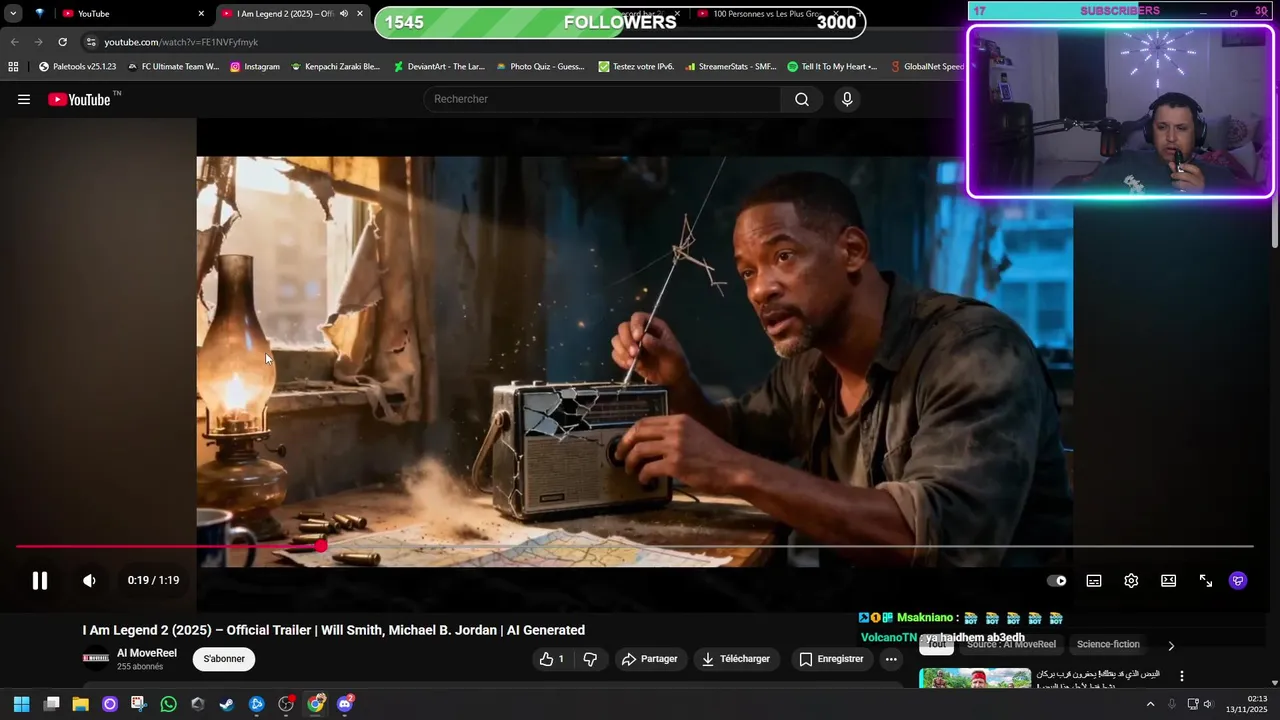Image resolution: width=1280 pixels, height=720 pixels.
Task: Open the Paletools v25.1.23 bookmark
Action: [77, 67]
